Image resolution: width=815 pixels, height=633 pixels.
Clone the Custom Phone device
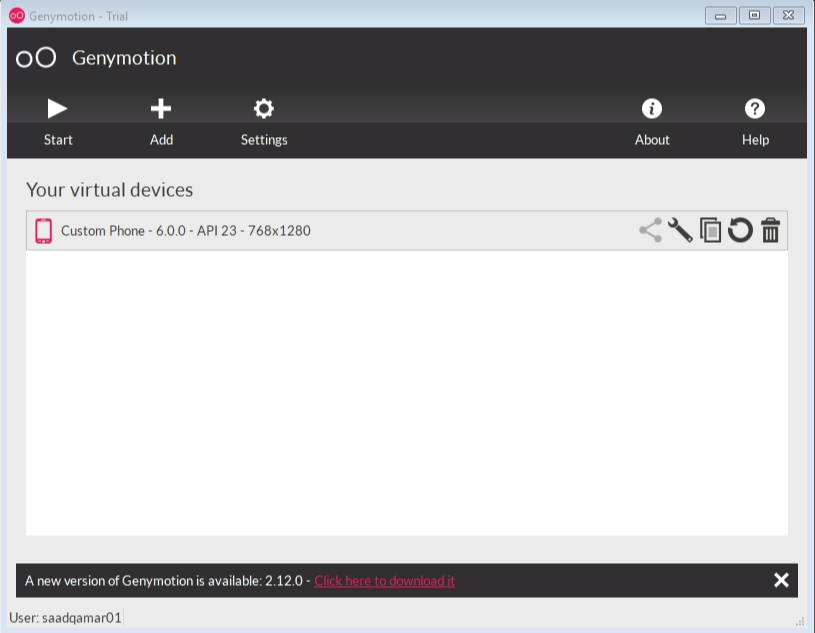(711, 230)
